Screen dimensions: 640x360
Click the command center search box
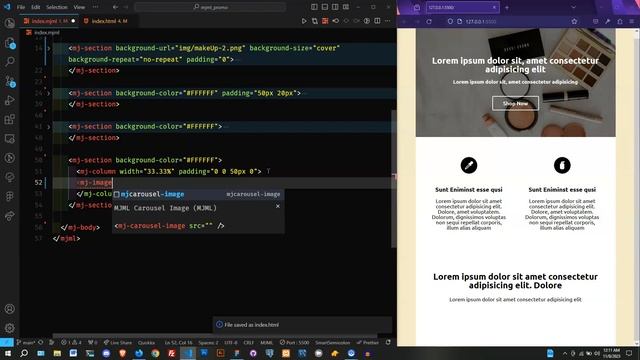pyautogui.click(x=210, y=7)
